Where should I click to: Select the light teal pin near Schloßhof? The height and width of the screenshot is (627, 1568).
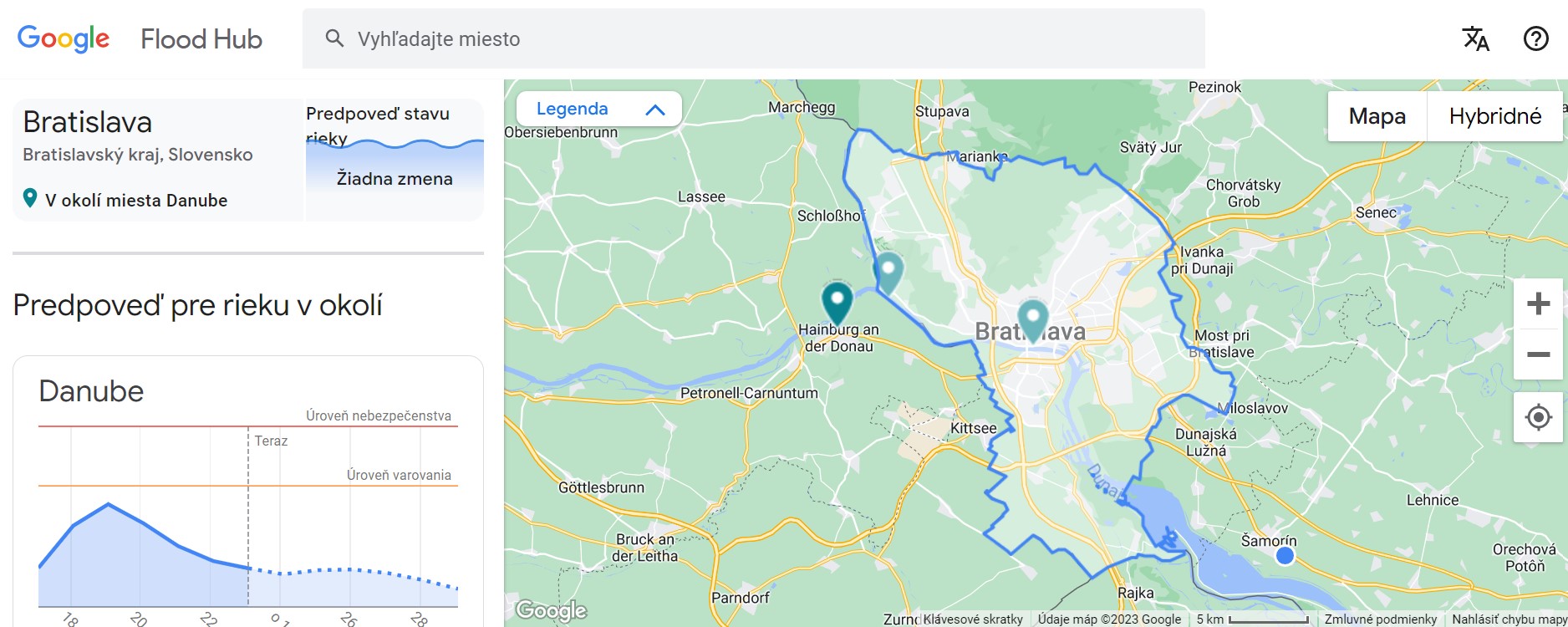888,273
